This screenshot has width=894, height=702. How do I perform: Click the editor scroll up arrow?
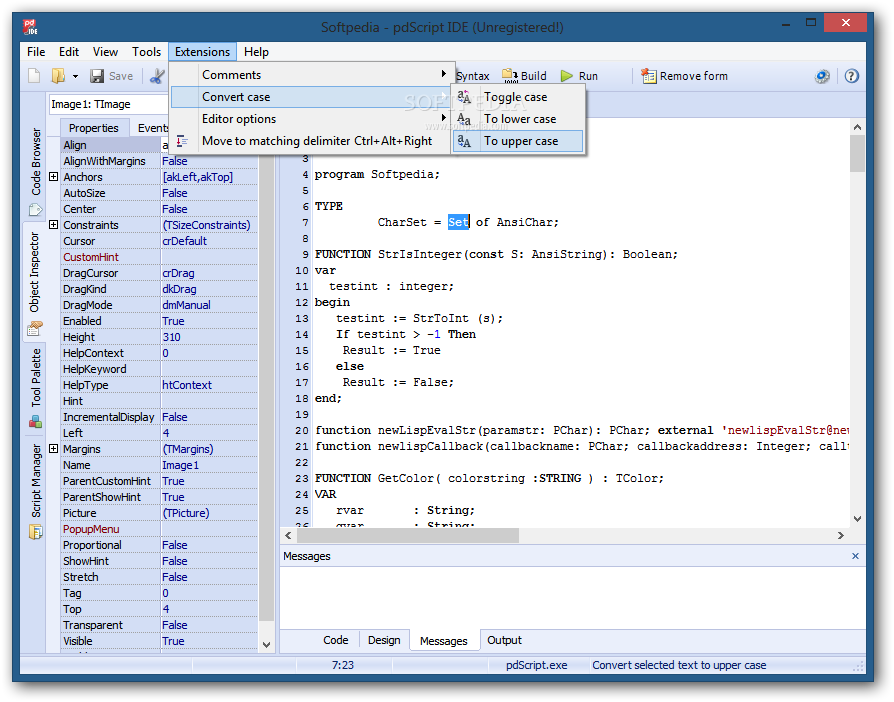pos(857,127)
